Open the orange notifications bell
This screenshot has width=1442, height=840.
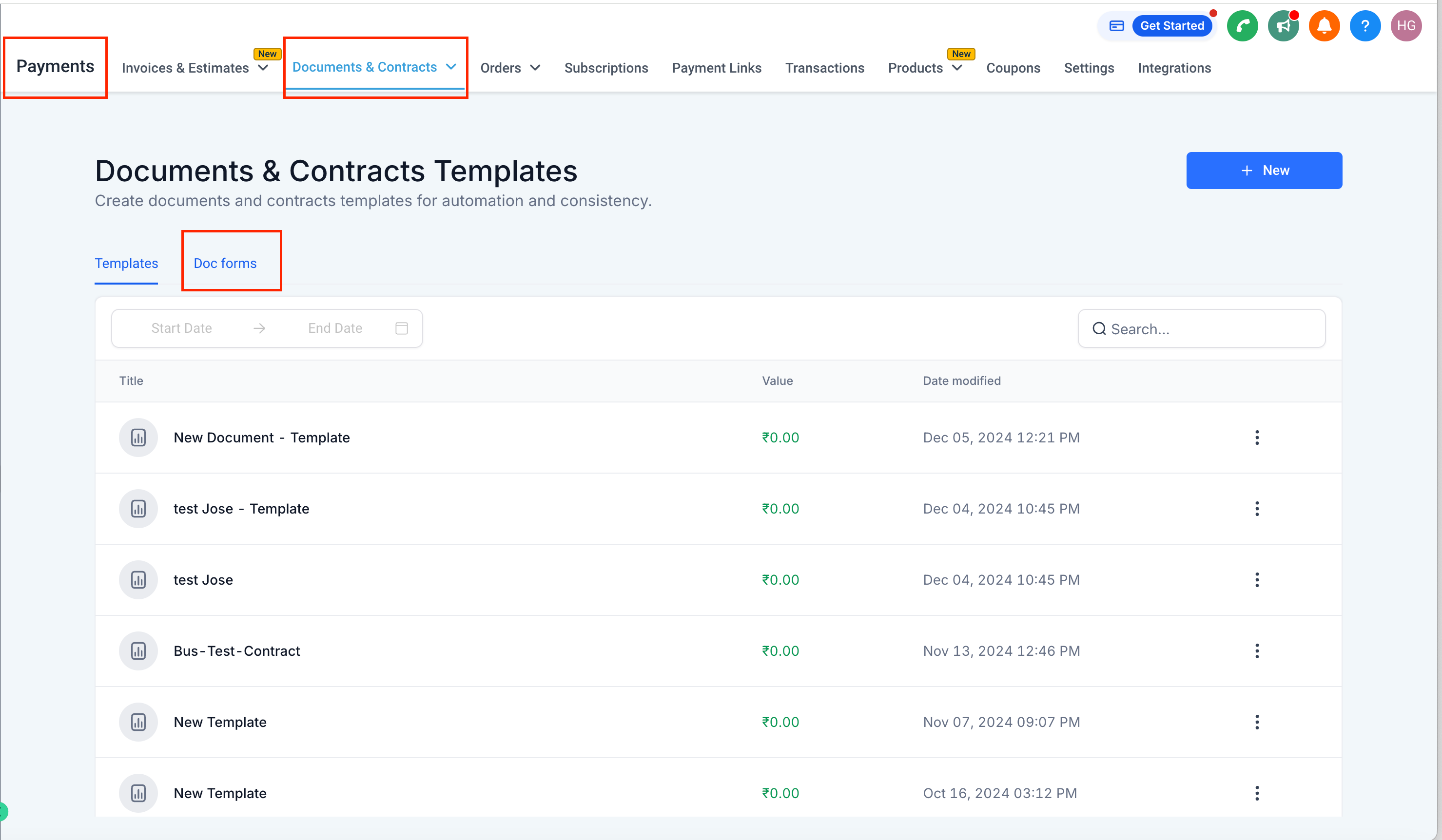1324,26
